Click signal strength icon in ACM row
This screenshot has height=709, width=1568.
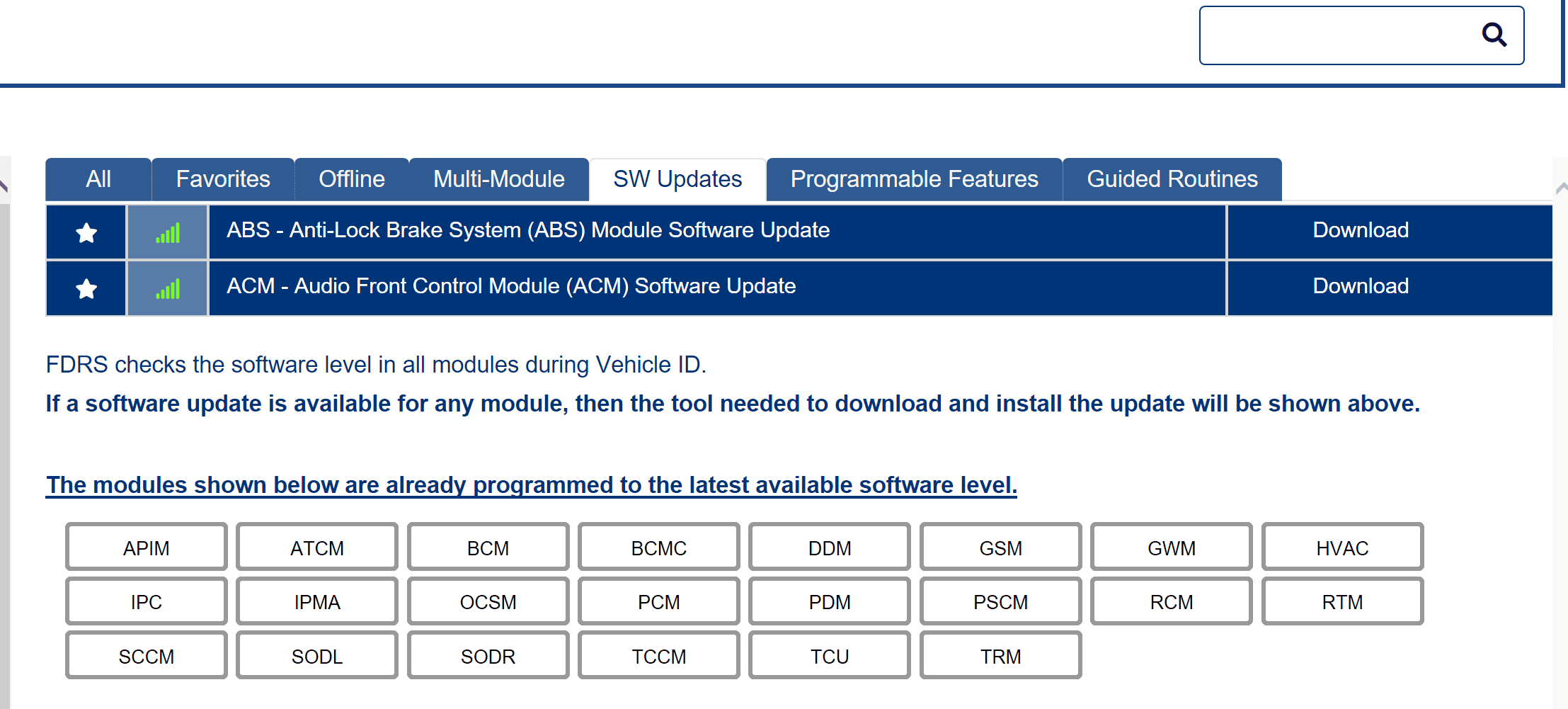168,288
